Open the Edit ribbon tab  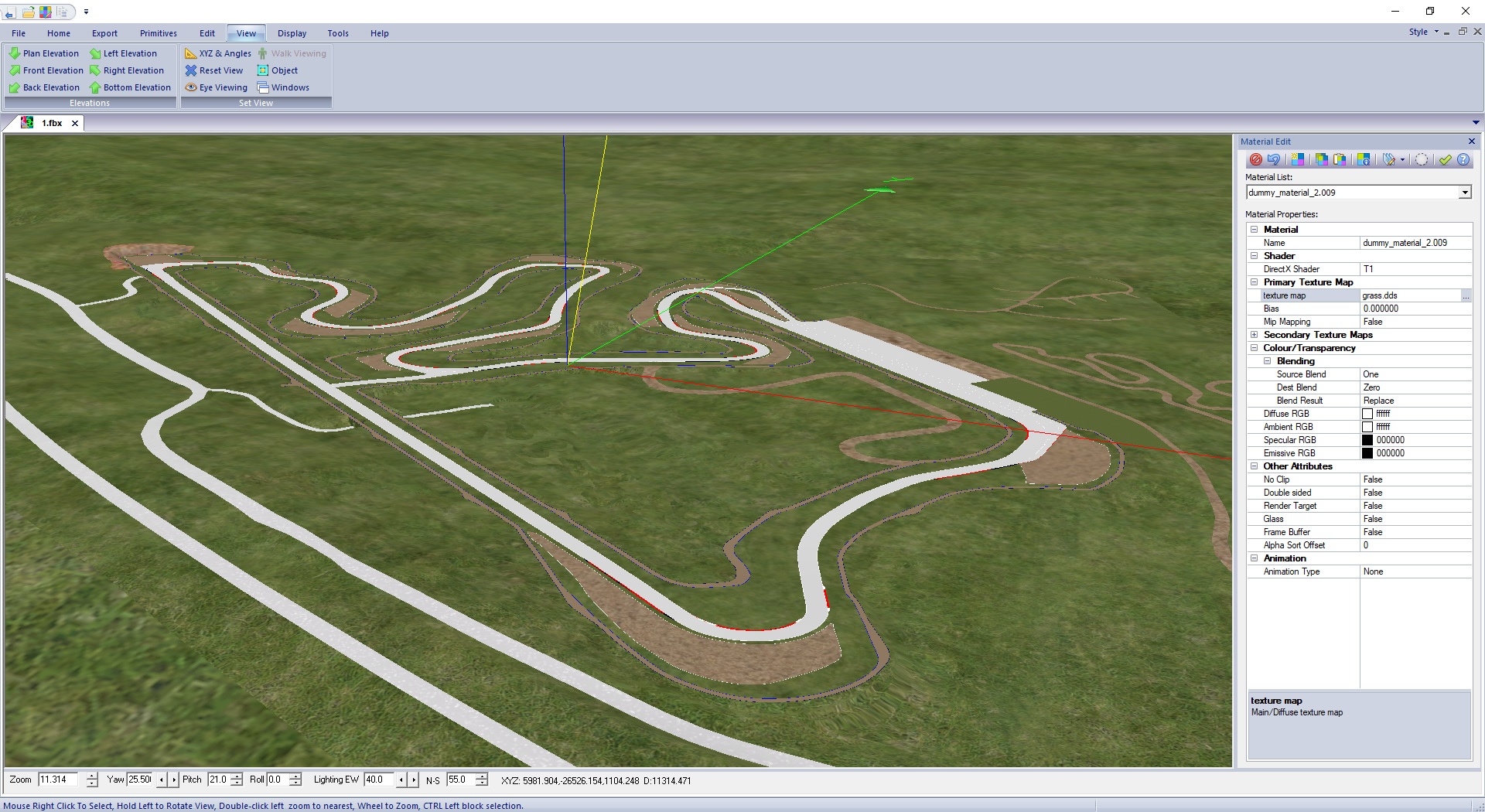tap(207, 33)
